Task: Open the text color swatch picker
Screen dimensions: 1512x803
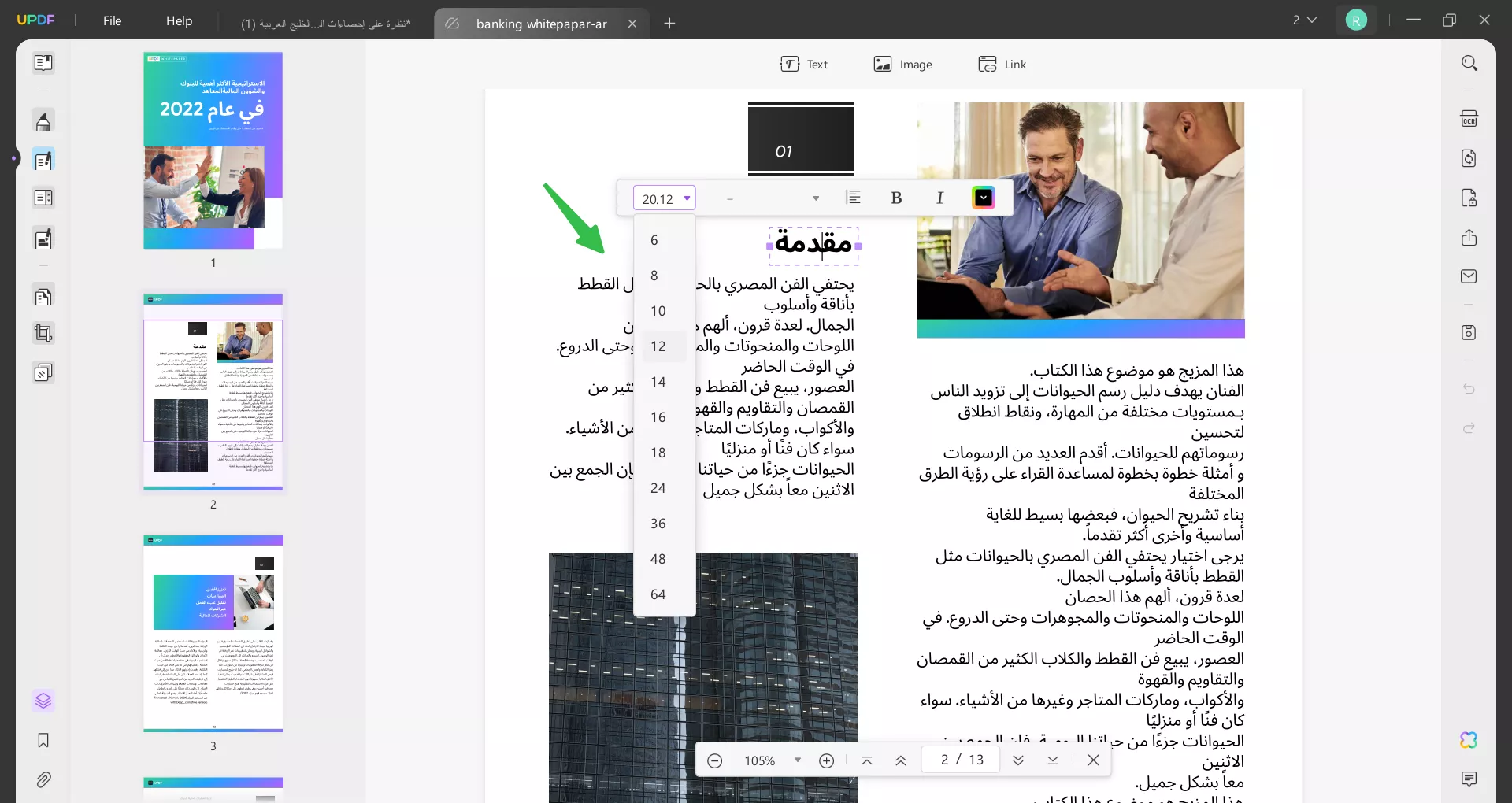Action: (982, 198)
